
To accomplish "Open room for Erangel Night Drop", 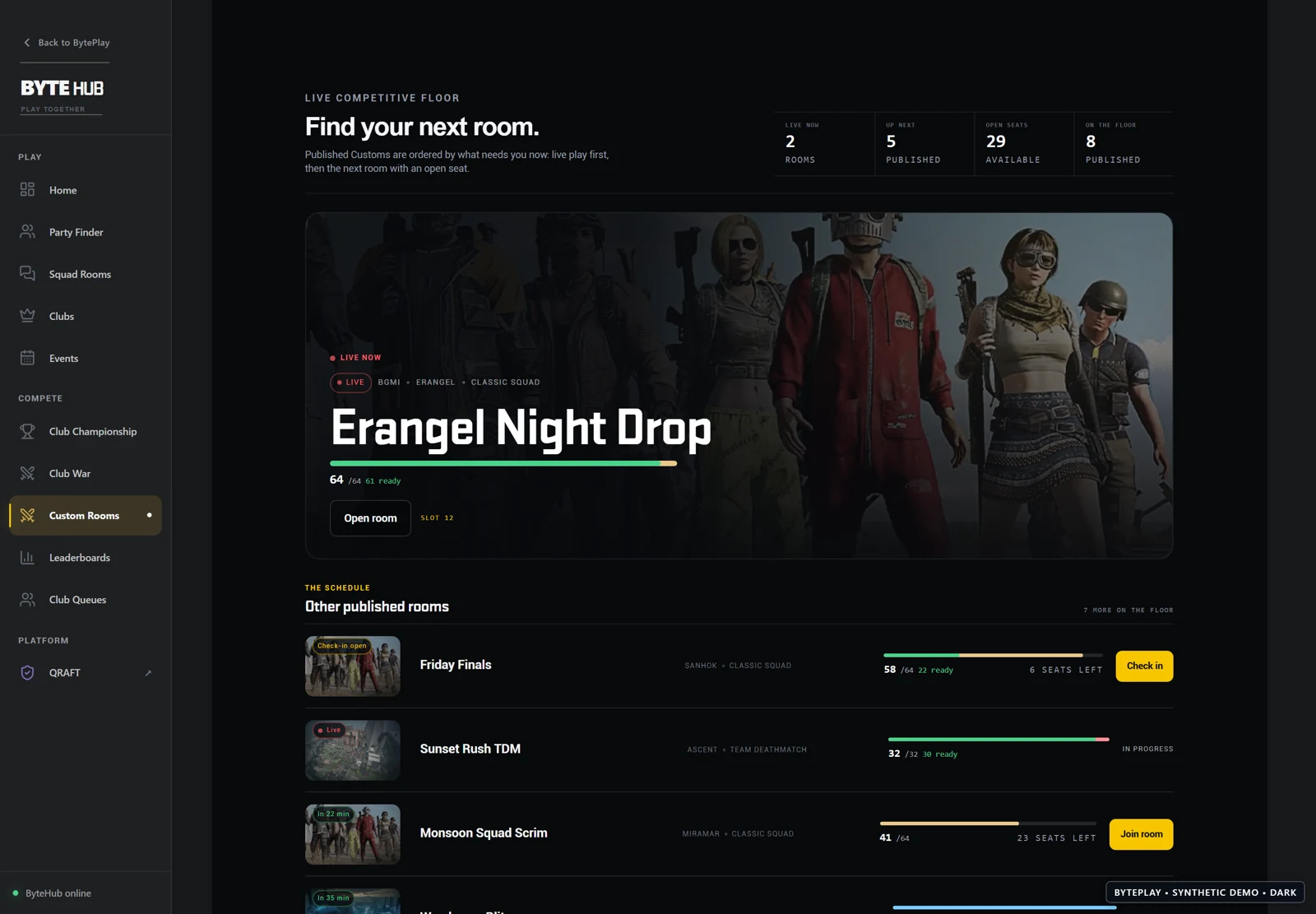I will click(x=370, y=518).
